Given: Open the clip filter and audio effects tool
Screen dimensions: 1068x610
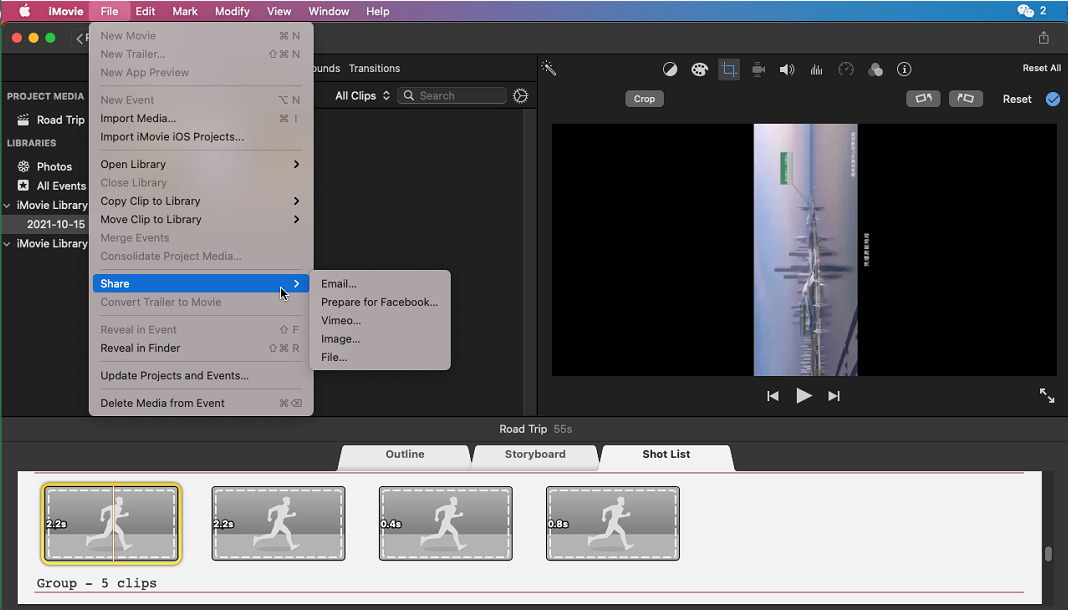Looking at the screenshot, I should coord(875,69).
